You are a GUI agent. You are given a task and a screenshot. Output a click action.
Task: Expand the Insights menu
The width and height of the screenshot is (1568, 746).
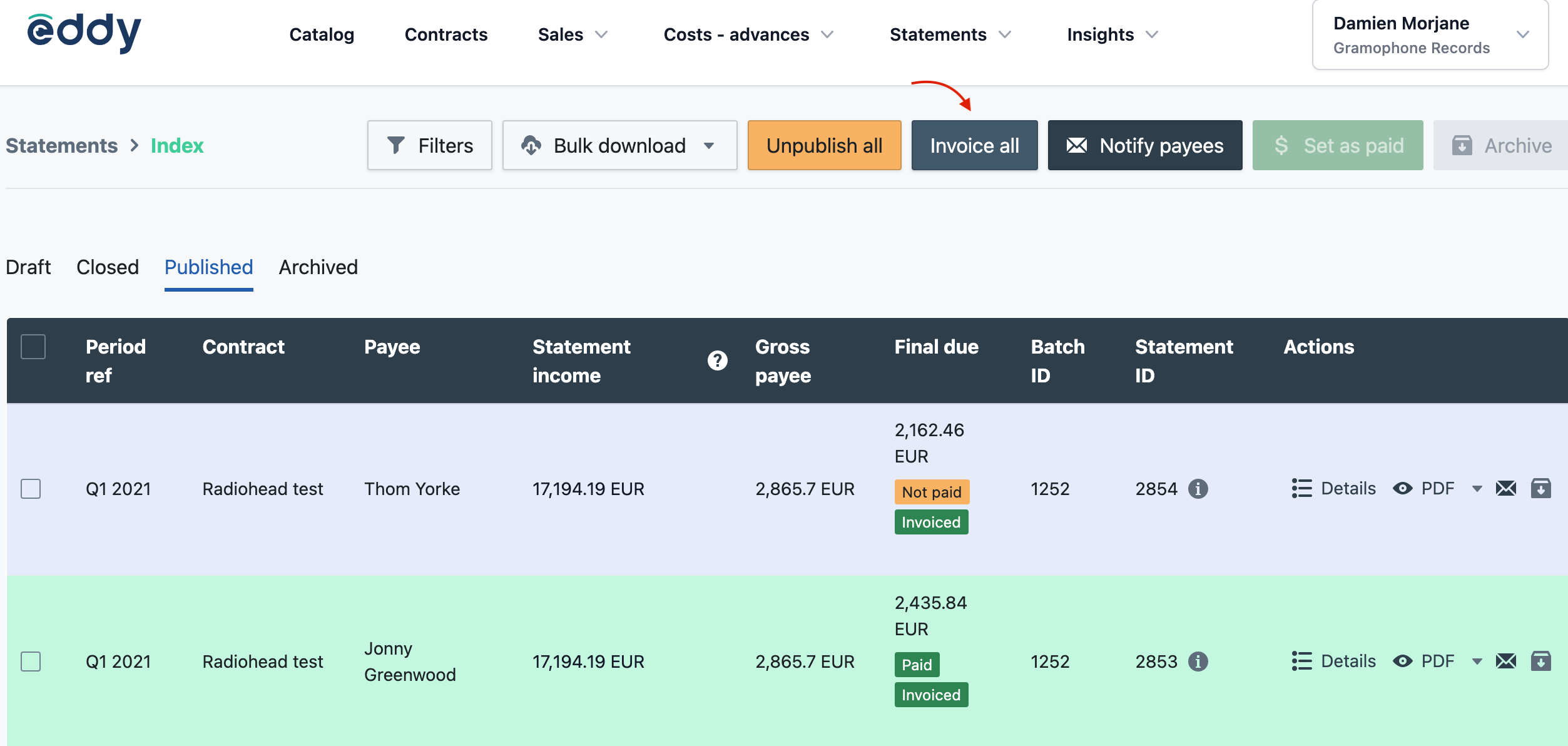click(x=1112, y=34)
